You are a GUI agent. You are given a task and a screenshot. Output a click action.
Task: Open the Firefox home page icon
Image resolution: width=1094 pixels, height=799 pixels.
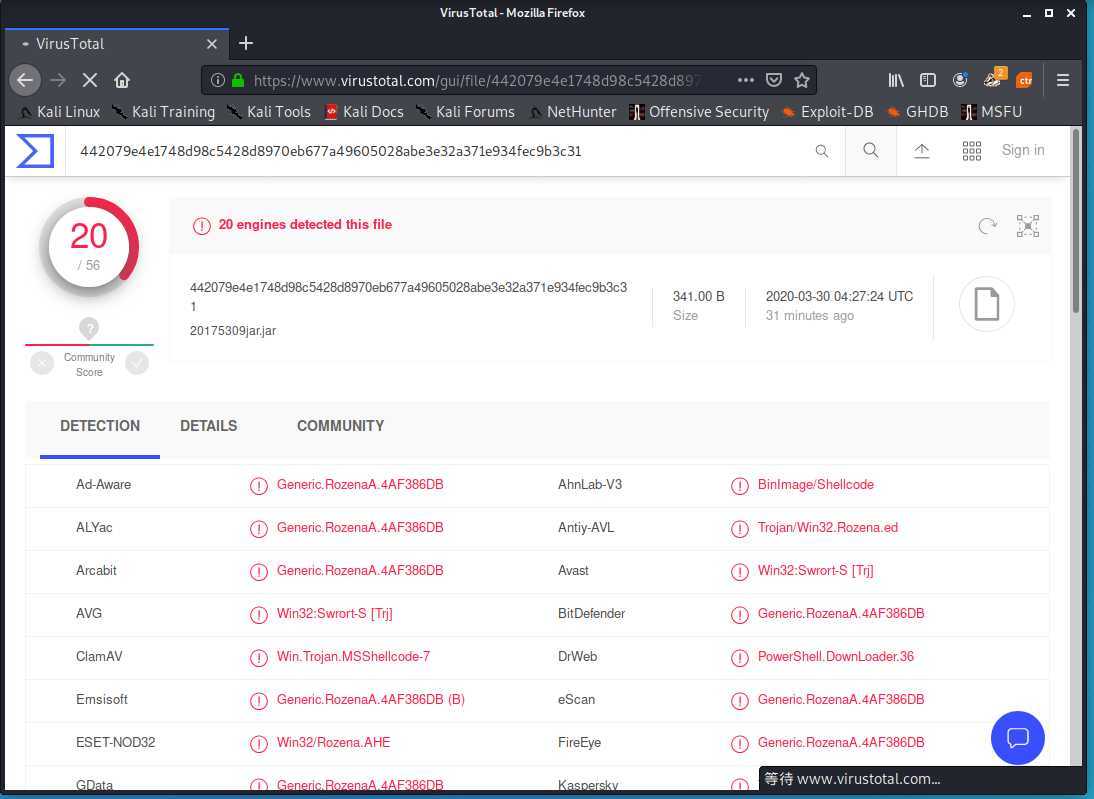[122, 80]
